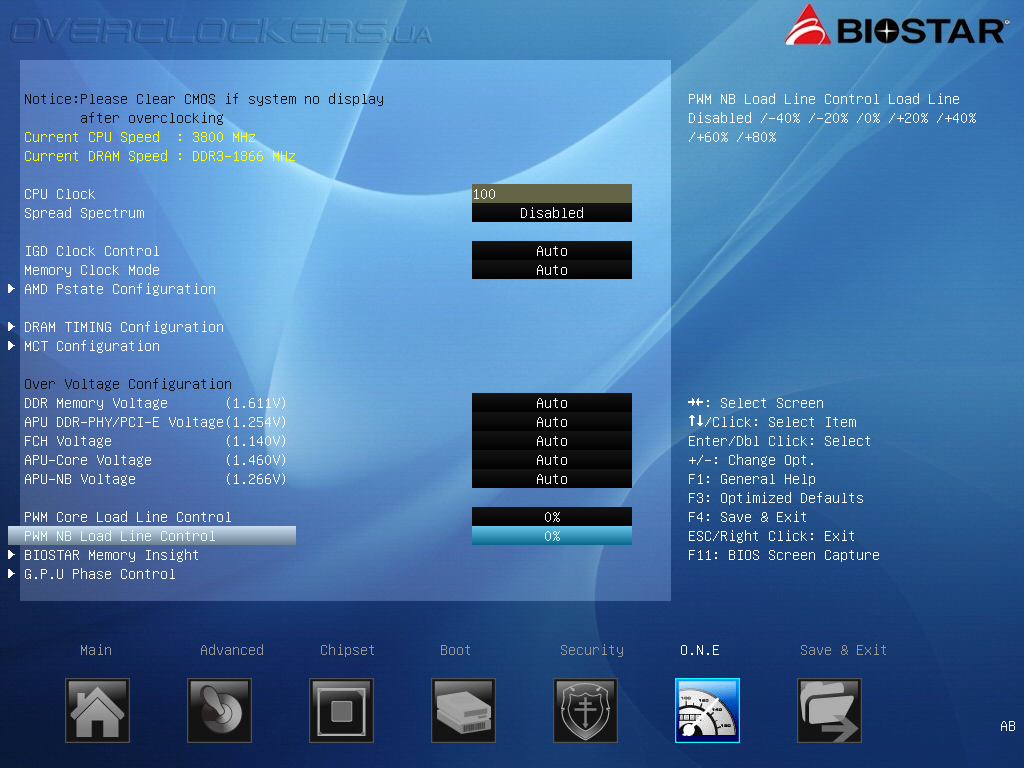Image resolution: width=1024 pixels, height=768 pixels.
Task: Click the Current CPU Speed 3800 MHz text
Action: click(x=140, y=137)
